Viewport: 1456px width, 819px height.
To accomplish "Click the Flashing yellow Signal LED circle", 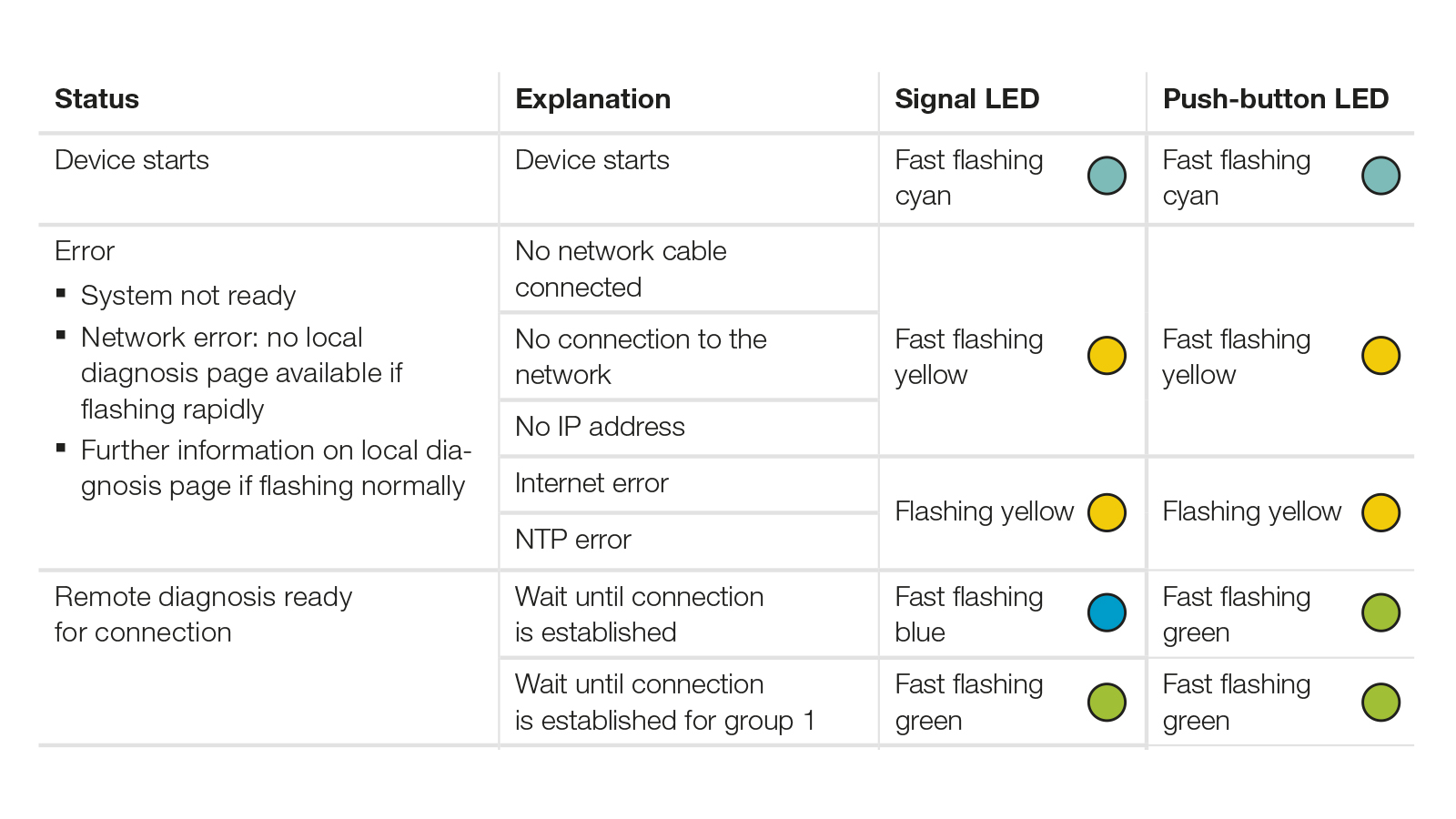I will coord(1107,512).
